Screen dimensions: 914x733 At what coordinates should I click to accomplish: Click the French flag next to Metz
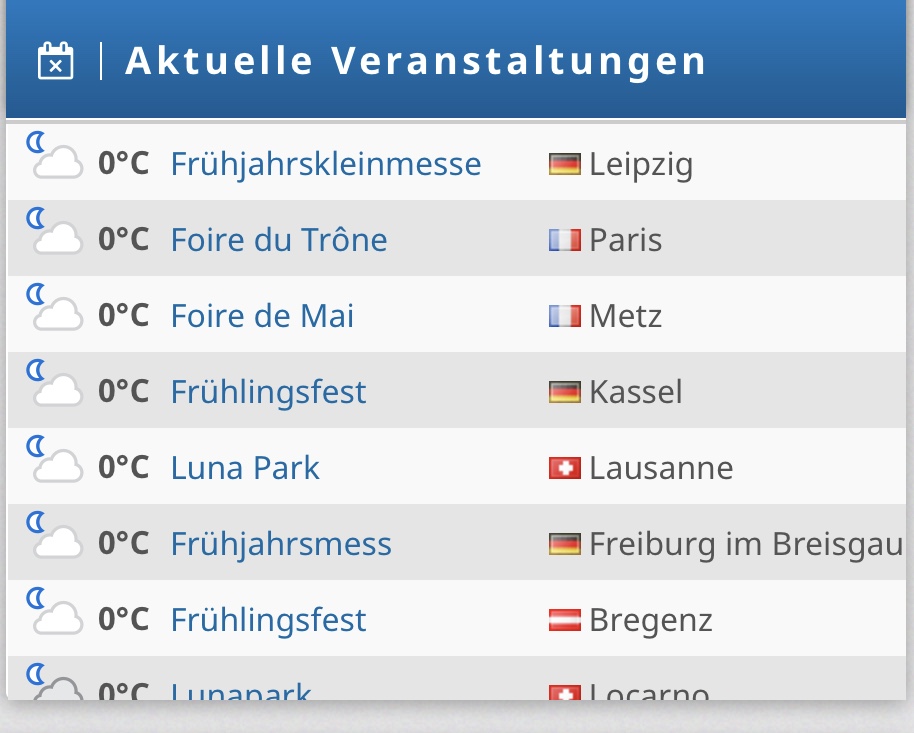[565, 316]
